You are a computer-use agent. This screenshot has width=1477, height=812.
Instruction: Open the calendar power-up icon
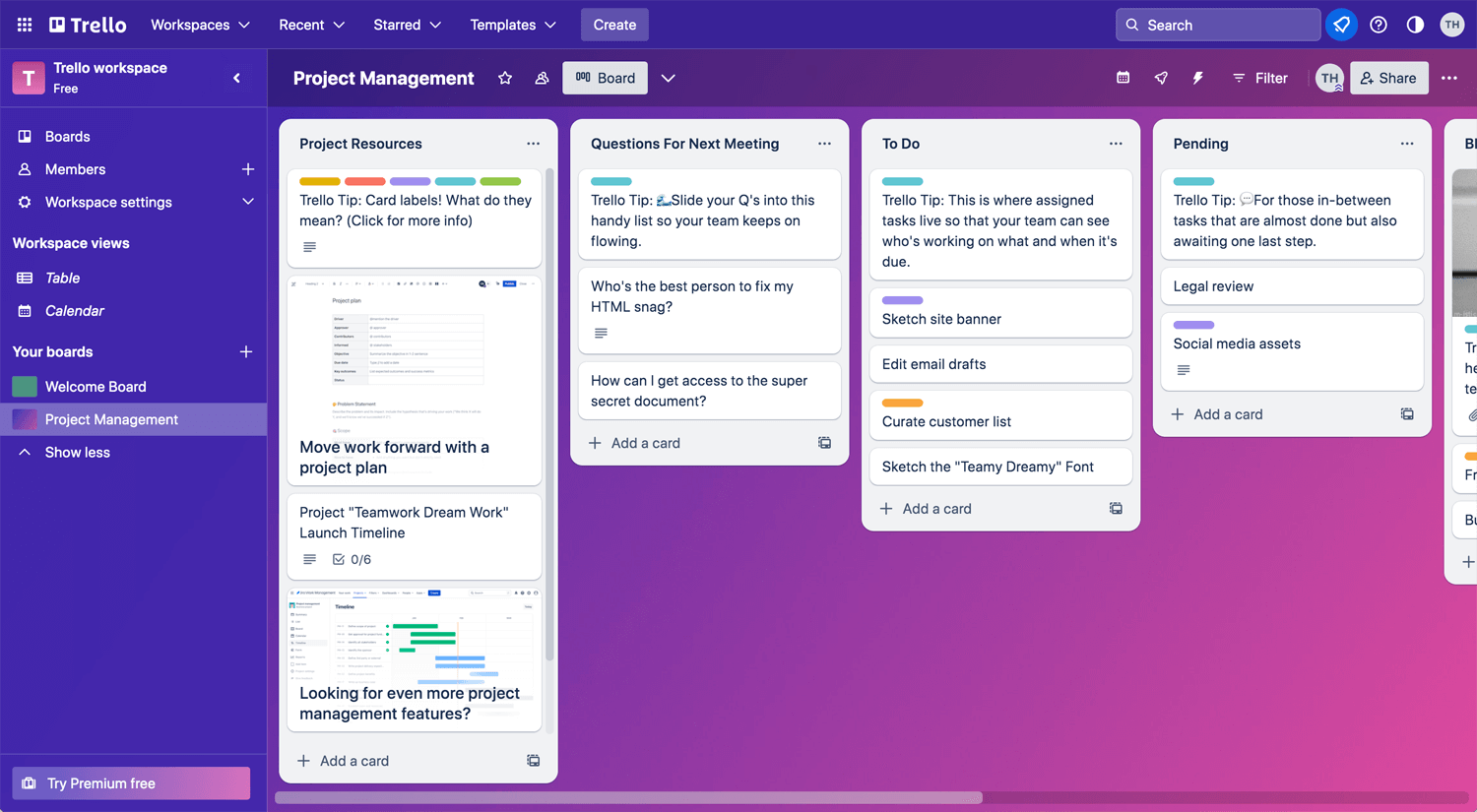pos(1124,78)
